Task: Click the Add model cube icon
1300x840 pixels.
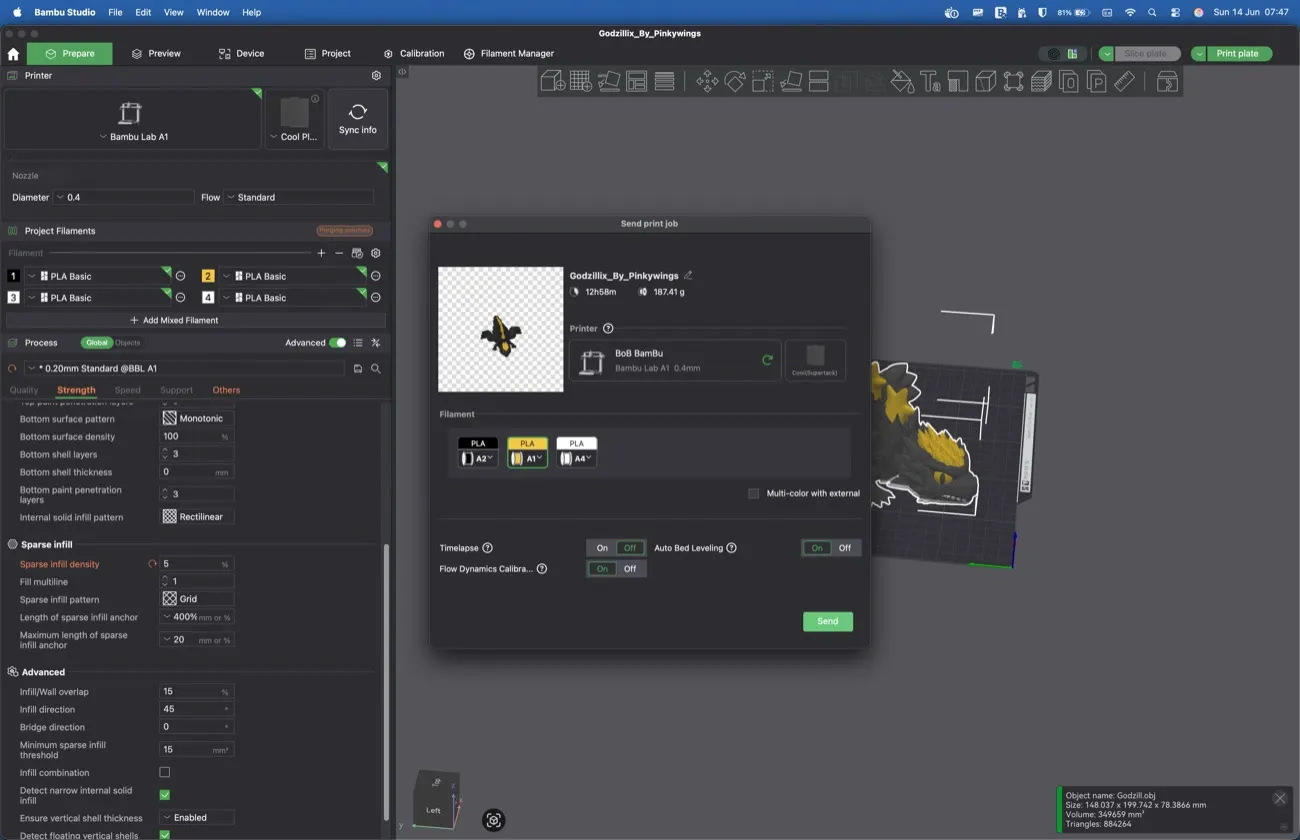Action: (552, 82)
